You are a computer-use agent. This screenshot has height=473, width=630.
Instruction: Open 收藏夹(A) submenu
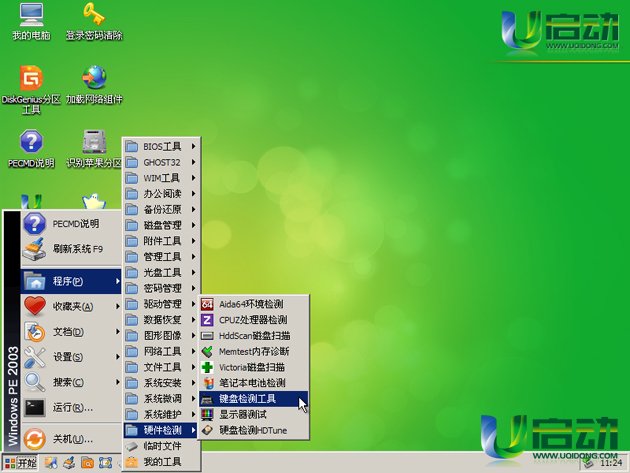(x=71, y=307)
